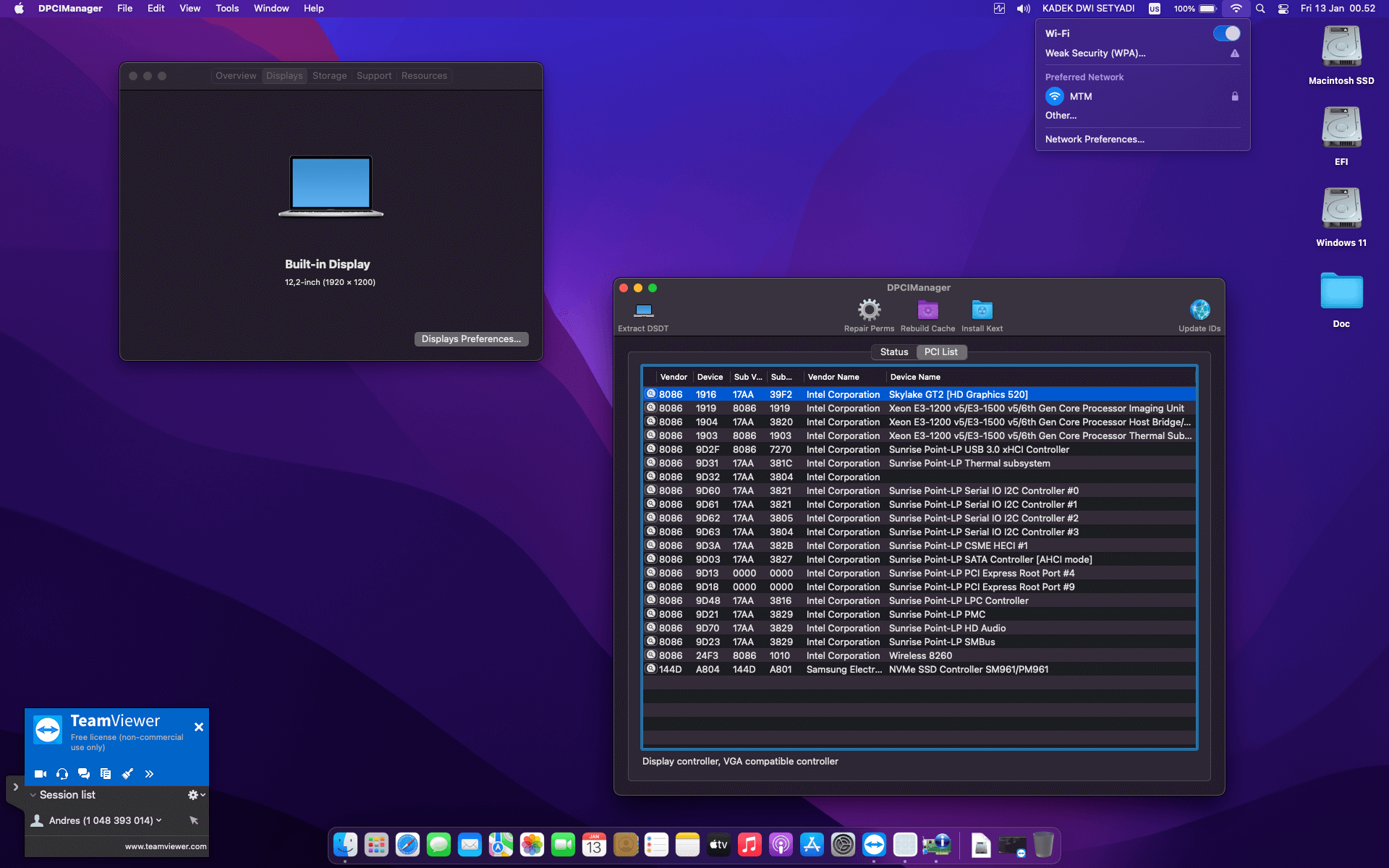Screen dimensions: 1389x868
Task: Click the Repair Perms gear icon
Action: coord(869,310)
